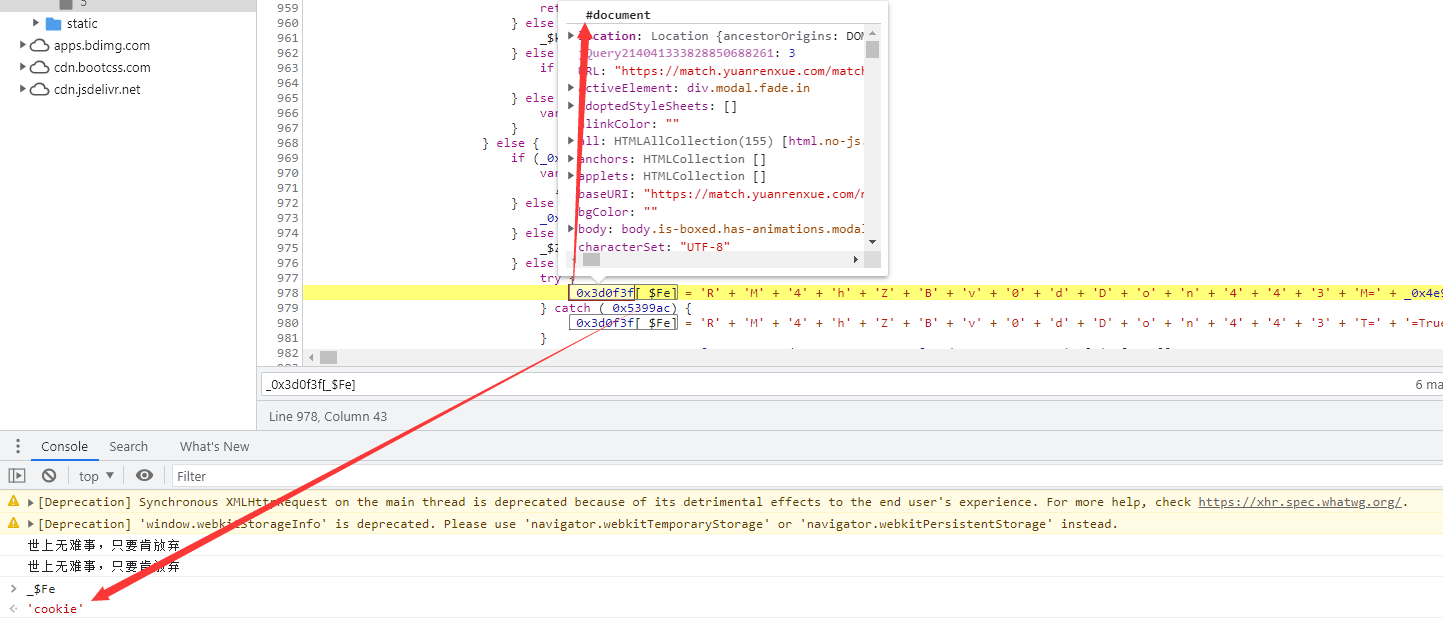Screen dimensions: 1443x620
Task: Click the cdn.bootcss.com cloud icon
Action: point(39,67)
